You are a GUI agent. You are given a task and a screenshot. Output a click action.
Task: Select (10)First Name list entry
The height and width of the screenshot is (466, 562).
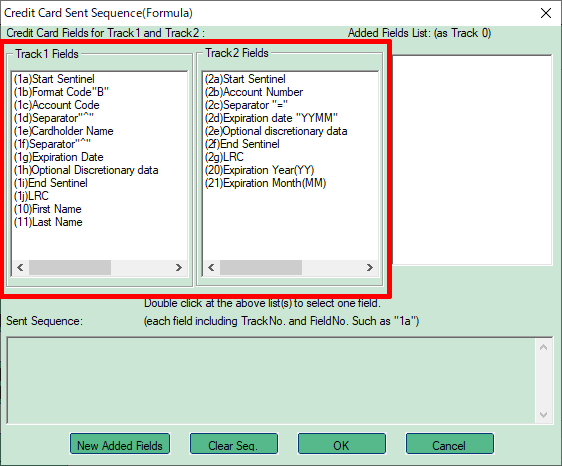point(48,209)
